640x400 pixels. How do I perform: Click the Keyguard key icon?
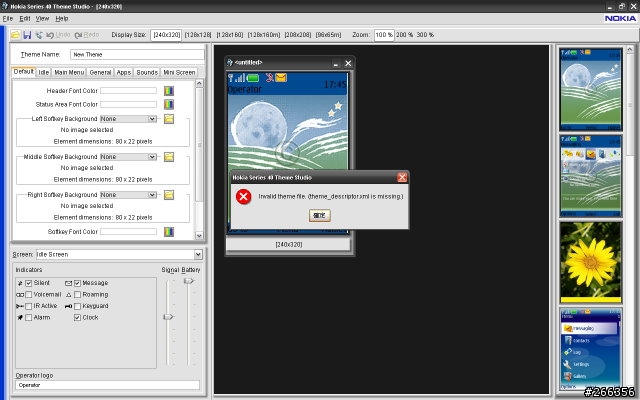tap(69, 306)
